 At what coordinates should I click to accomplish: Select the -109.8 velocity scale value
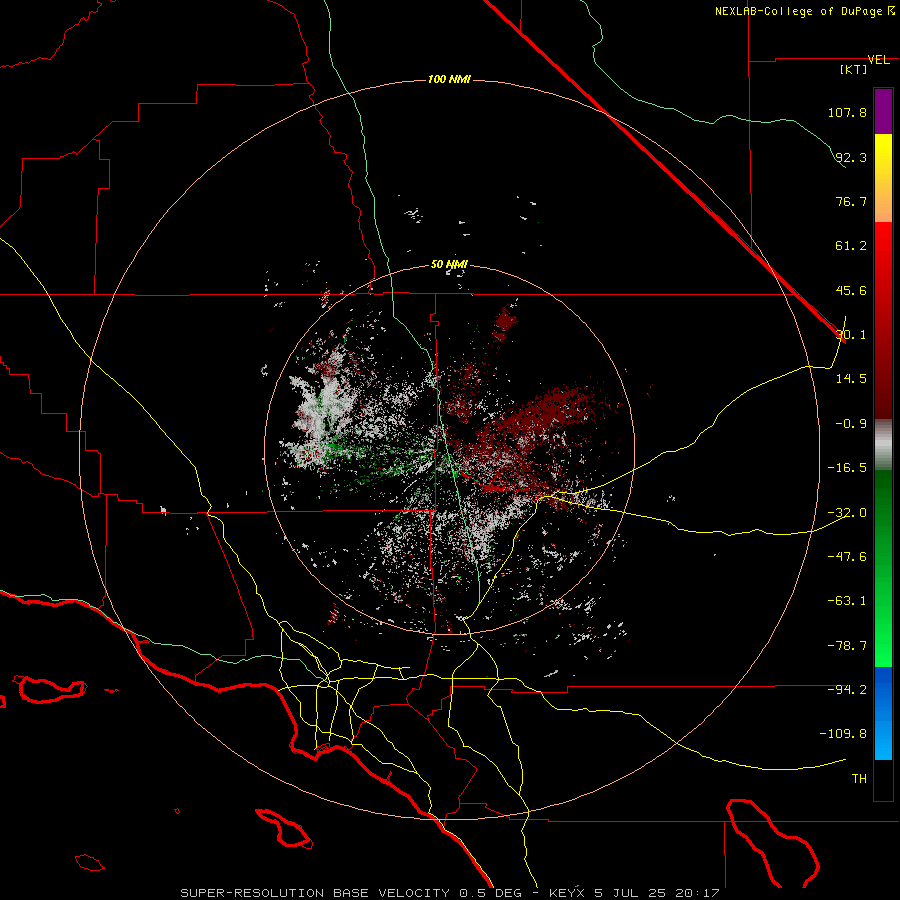844,734
